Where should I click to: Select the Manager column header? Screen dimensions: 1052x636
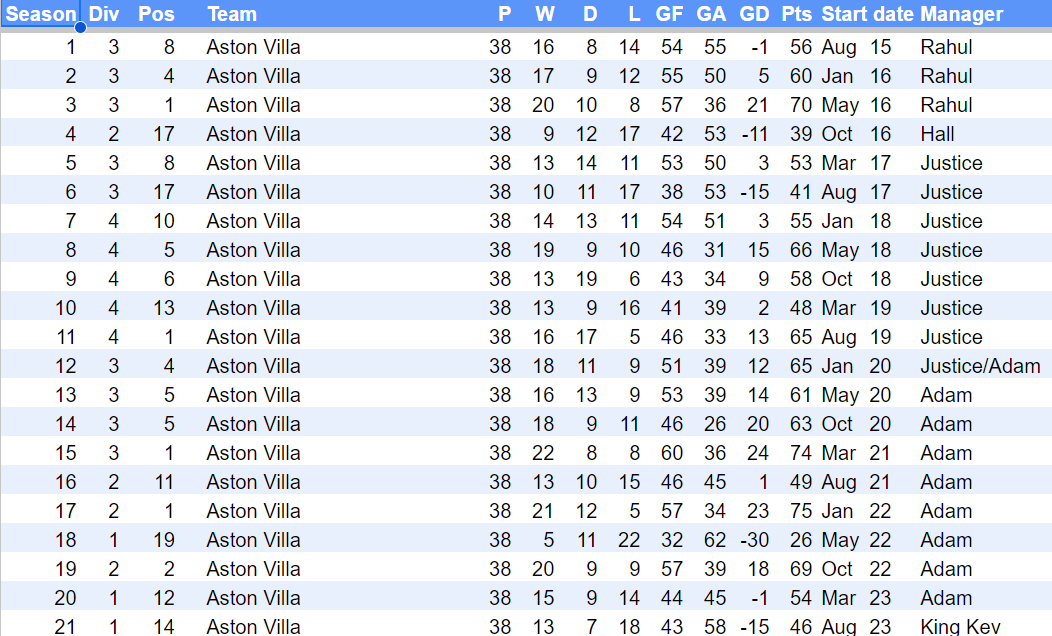tap(961, 14)
